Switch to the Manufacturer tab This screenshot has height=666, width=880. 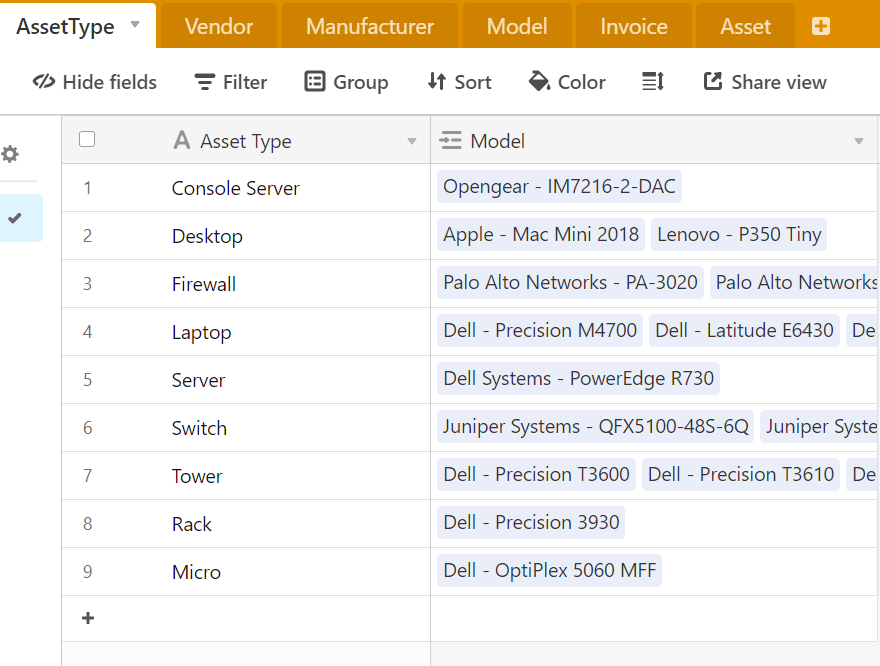point(369,26)
